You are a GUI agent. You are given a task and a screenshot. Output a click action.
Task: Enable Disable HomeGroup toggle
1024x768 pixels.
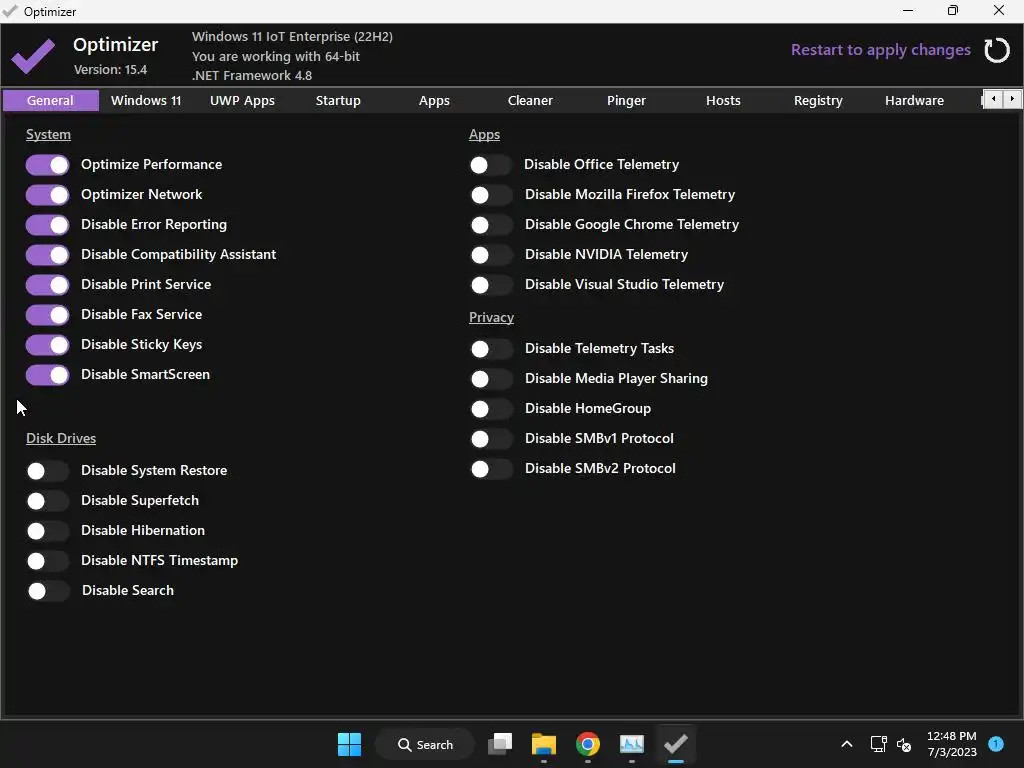point(491,409)
